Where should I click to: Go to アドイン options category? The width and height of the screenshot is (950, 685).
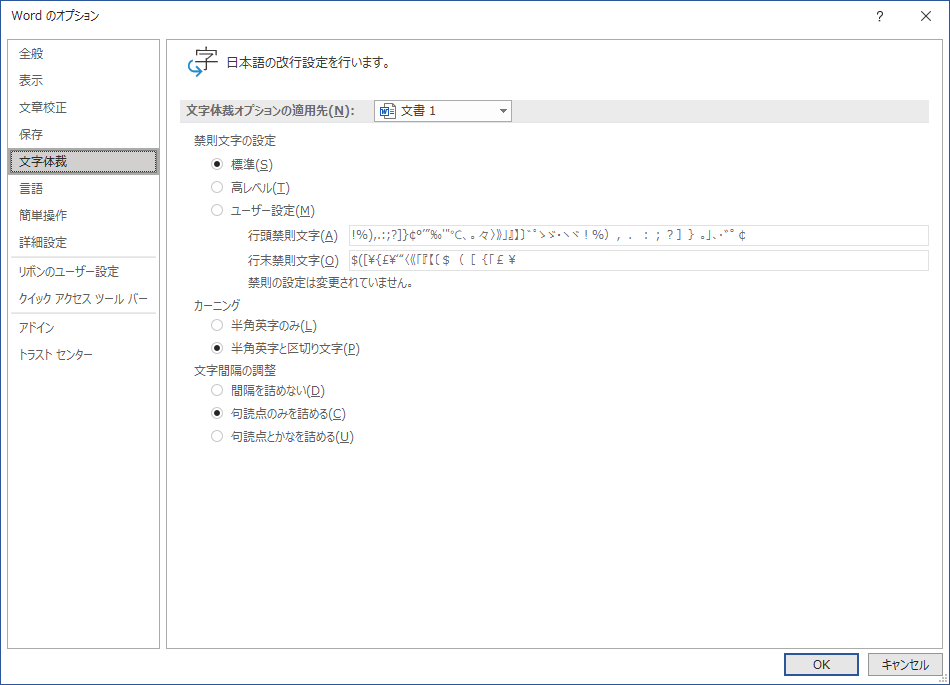pyautogui.click(x=84, y=328)
